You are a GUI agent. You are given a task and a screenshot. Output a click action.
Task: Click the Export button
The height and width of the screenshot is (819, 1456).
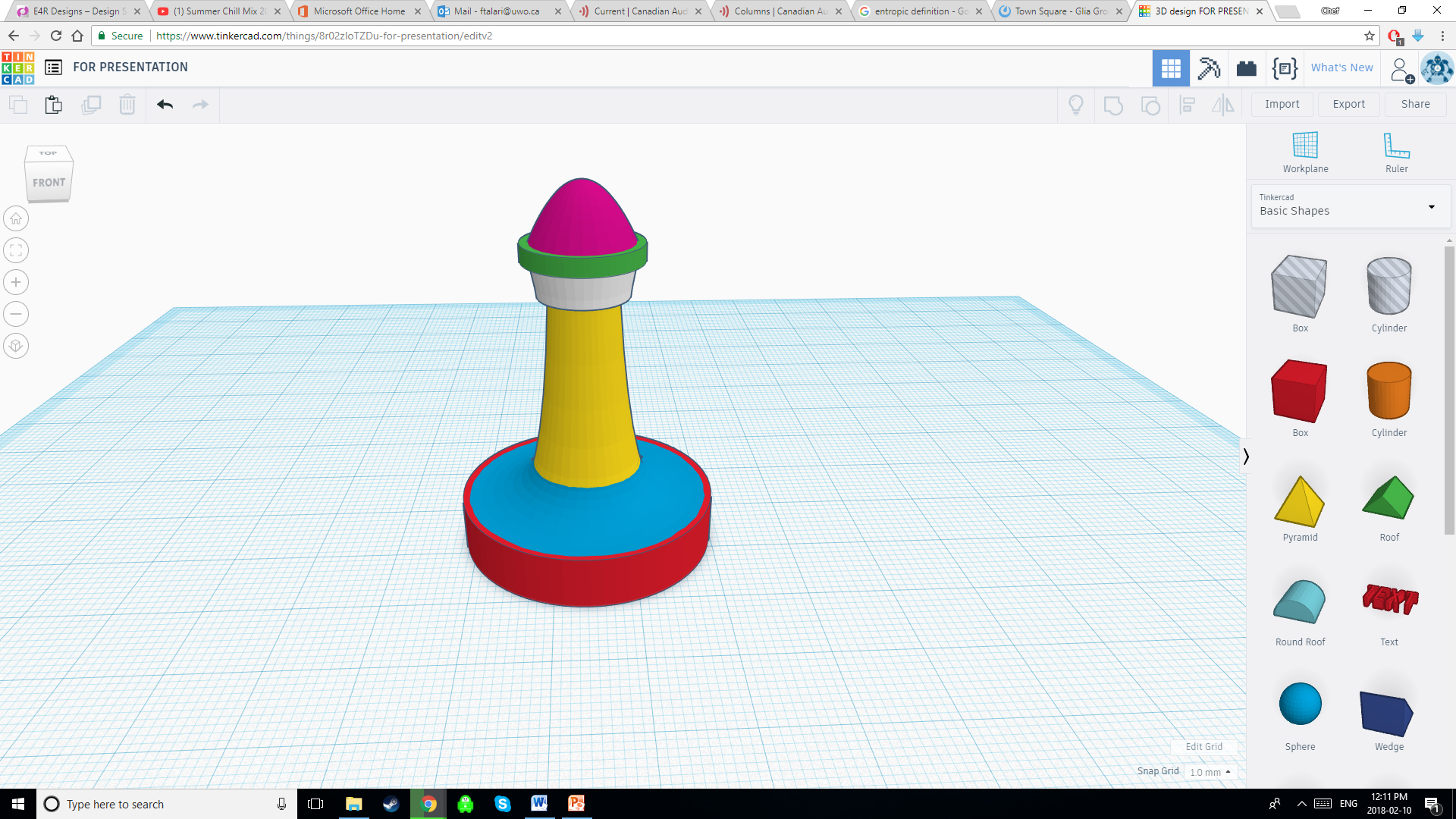click(x=1348, y=105)
